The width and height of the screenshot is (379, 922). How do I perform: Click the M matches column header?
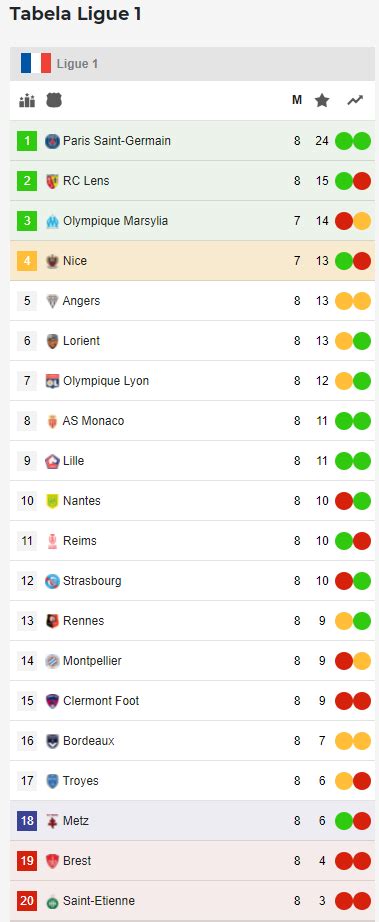[x=297, y=101]
